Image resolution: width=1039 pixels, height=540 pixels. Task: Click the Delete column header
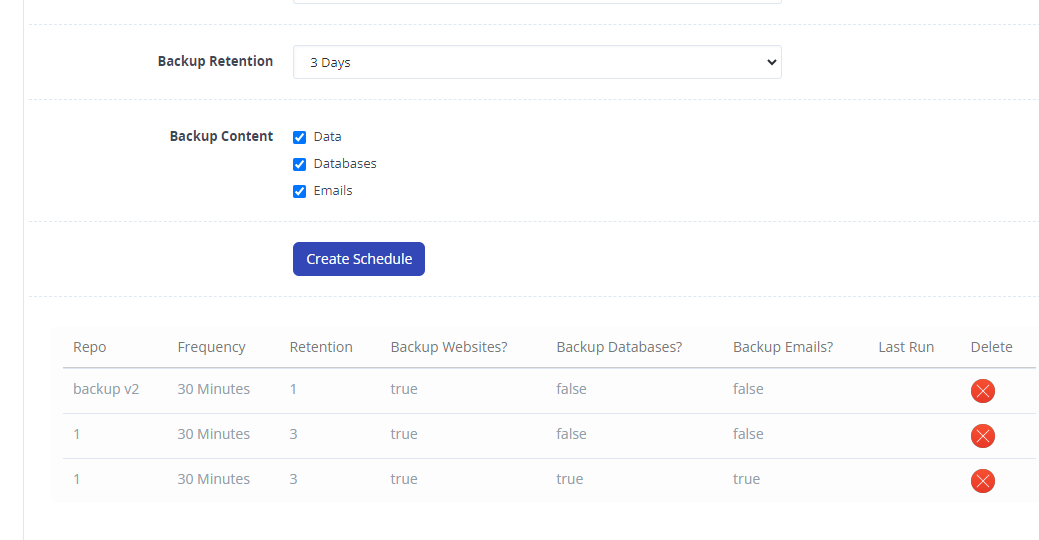click(991, 347)
